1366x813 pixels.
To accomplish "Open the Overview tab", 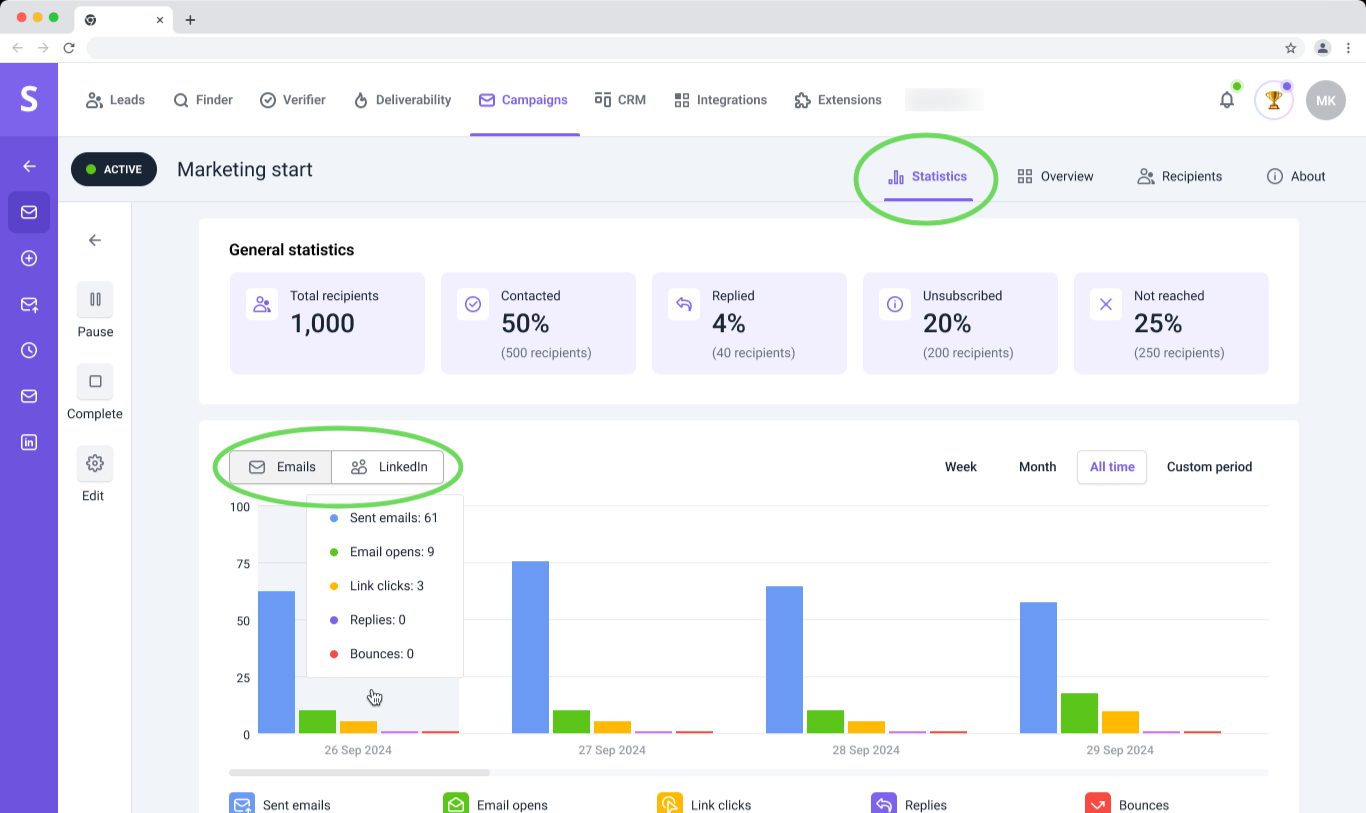I will (x=1055, y=176).
